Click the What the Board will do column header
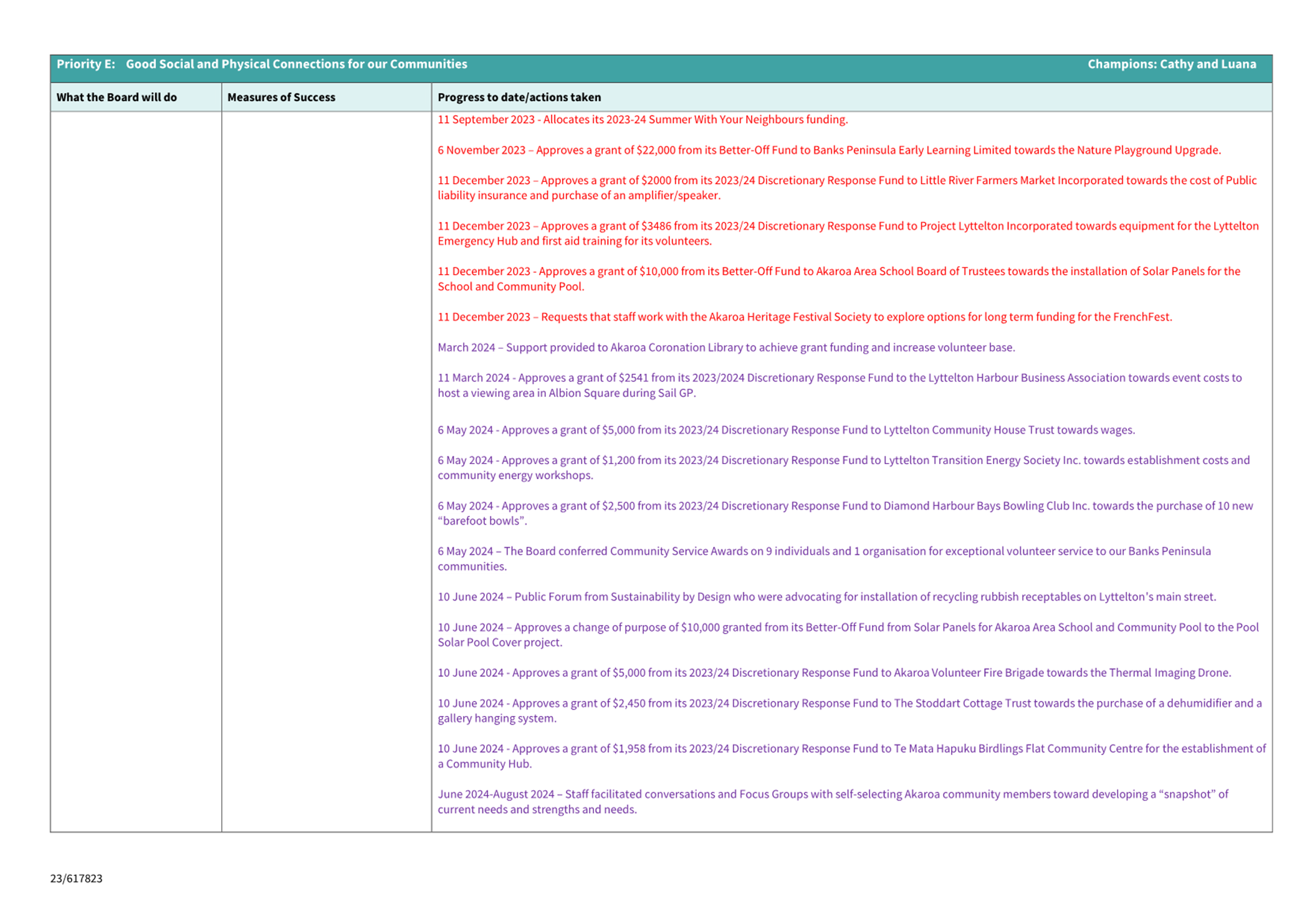Screen dimensions: 1307x924 pyautogui.click(x=117, y=97)
